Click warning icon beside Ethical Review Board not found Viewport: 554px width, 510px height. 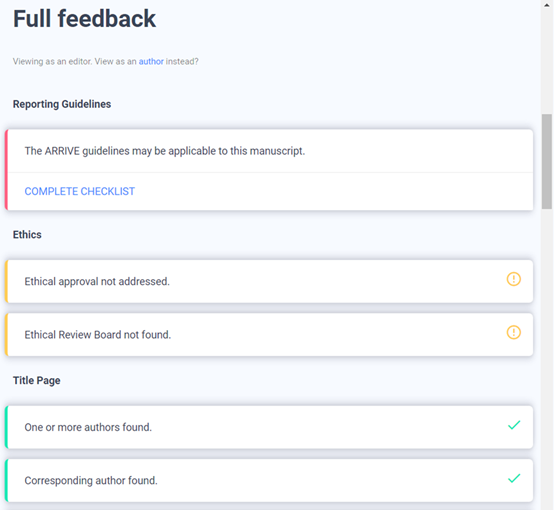tap(513, 332)
